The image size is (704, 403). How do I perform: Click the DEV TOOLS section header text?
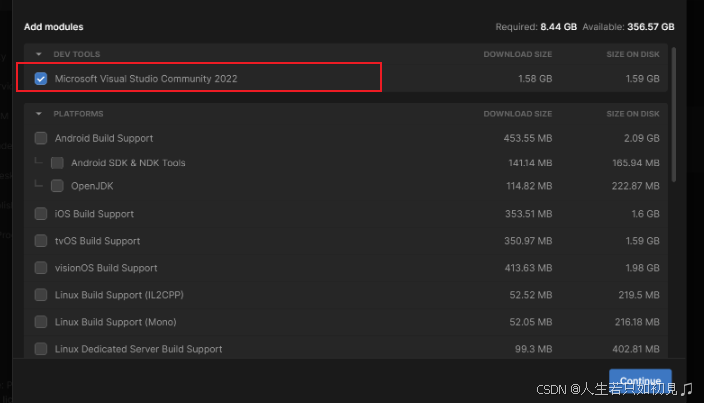click(77, 54)
